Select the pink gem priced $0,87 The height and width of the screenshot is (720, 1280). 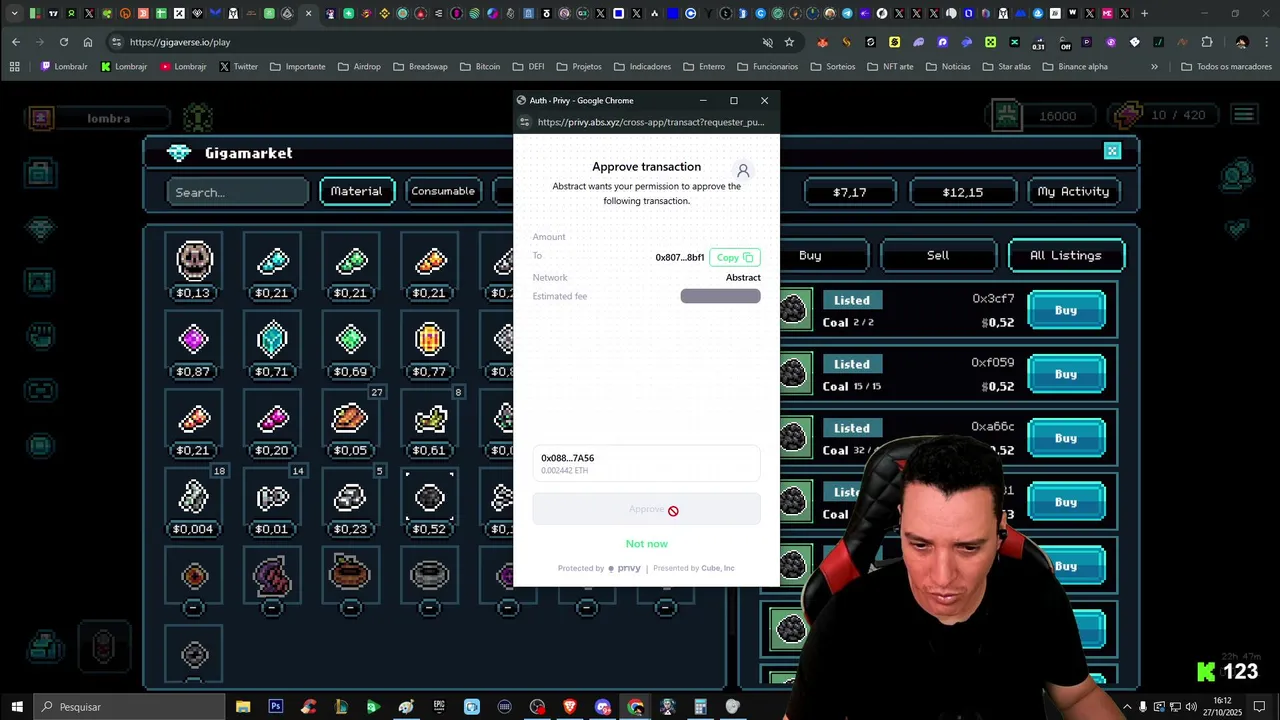pyautogui.click(x=194, y=341)
